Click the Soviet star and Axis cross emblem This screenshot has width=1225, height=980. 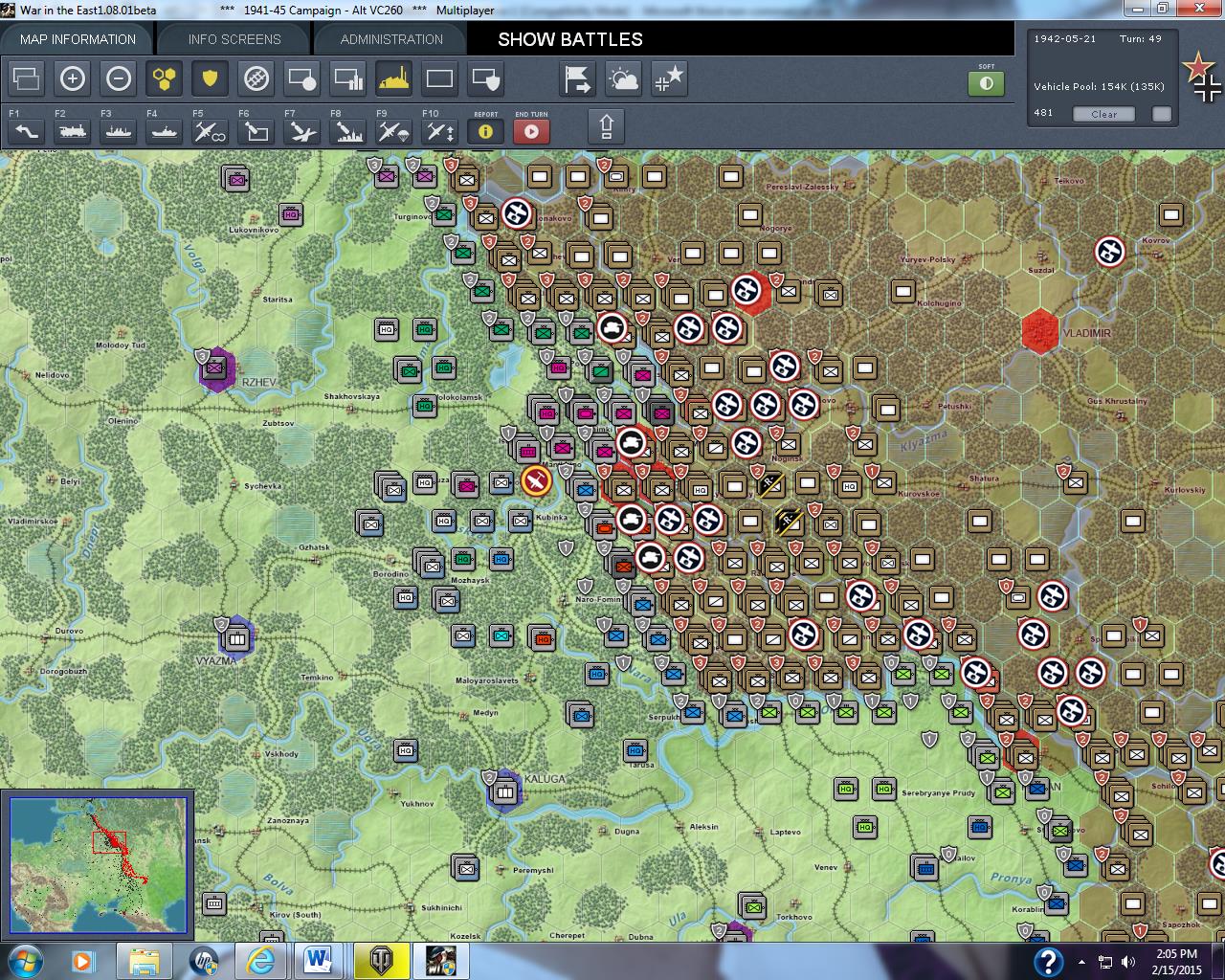(1201, 77)
